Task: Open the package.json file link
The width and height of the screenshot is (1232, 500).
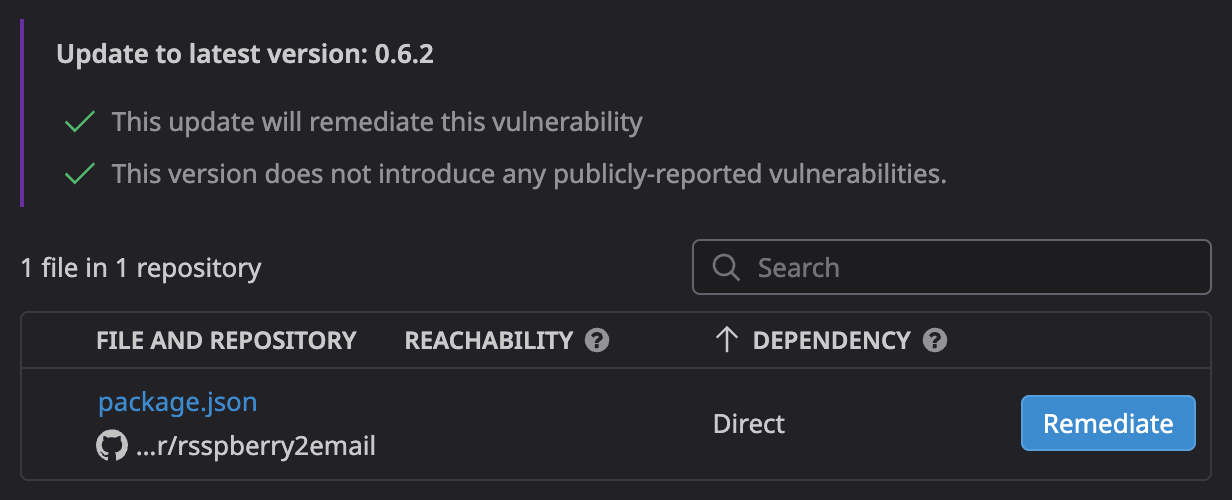Action: click(x=178, y=402)
